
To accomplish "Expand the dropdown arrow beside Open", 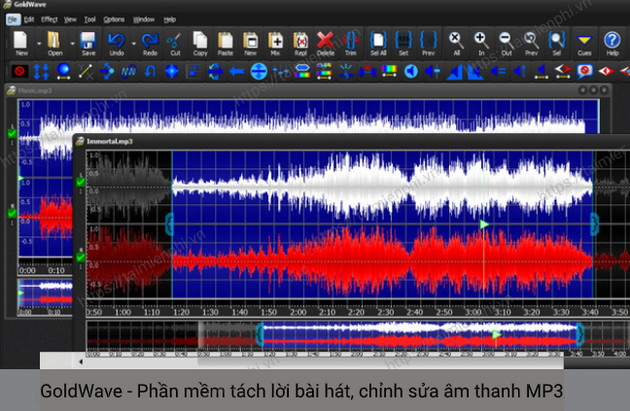I will click(x=71, y=43).
